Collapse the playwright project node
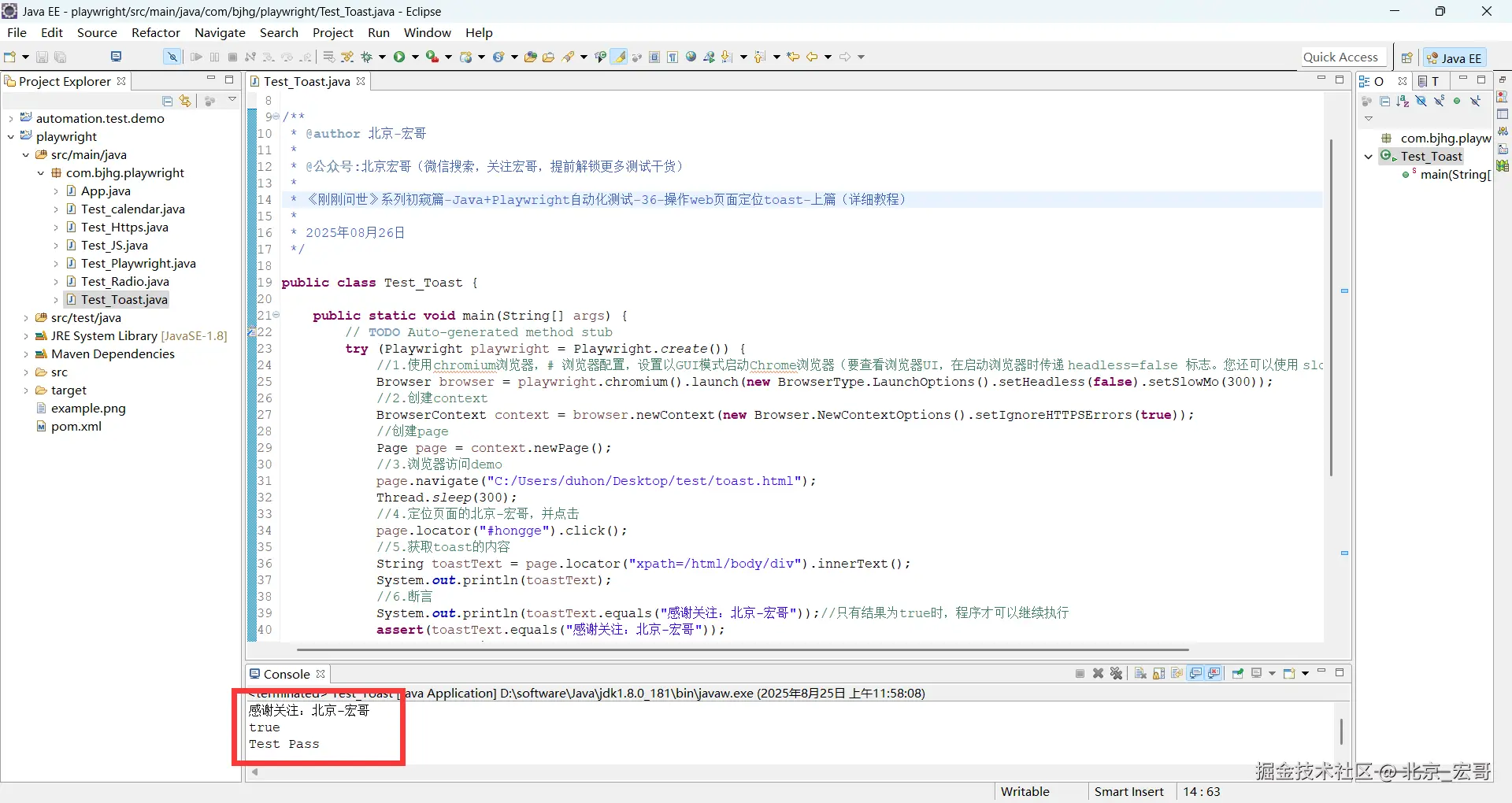This screenshot has height=803, width=1512. pos(11,137)
